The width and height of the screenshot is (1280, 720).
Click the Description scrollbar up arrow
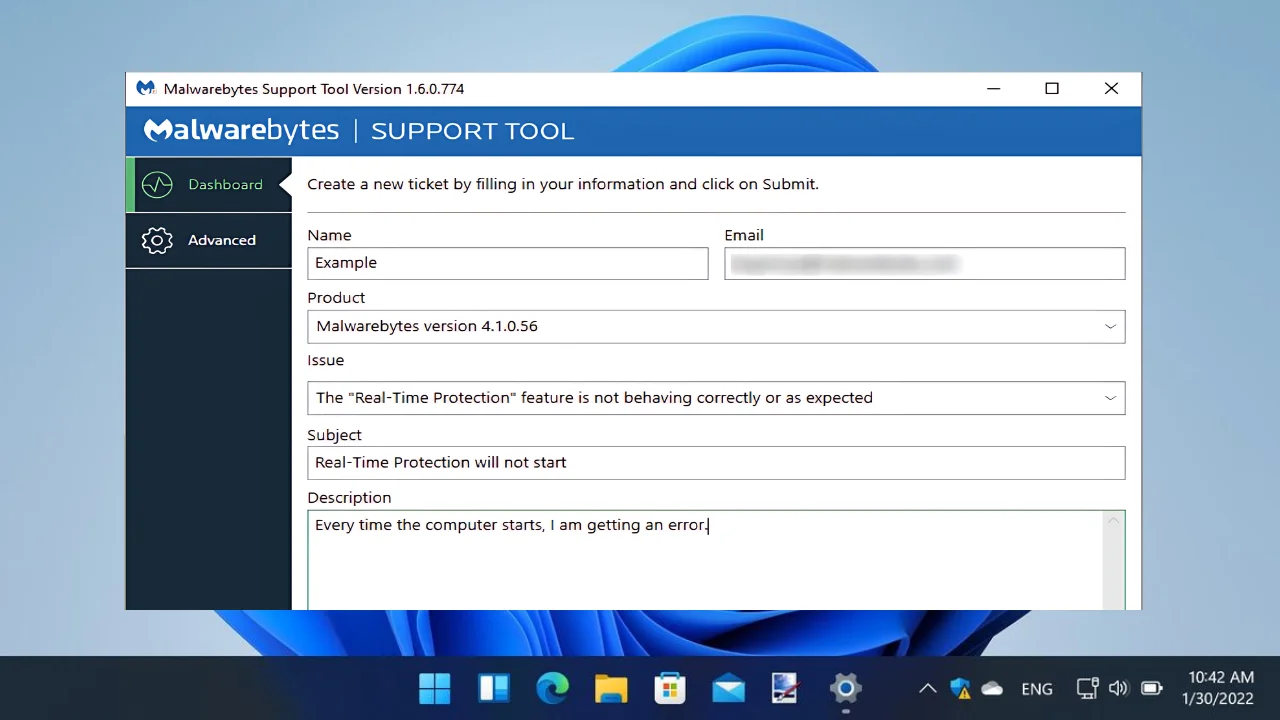pyautogui.click(x=1113, y=522)
